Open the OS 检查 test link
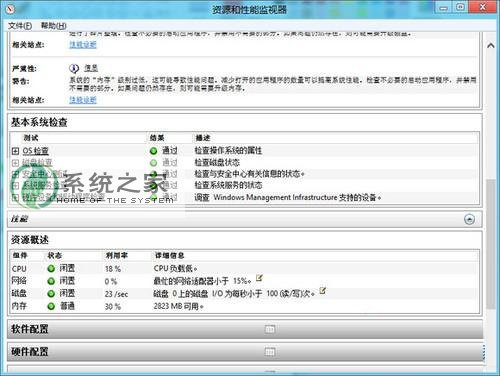 pyautogui.click(x=35, y=151)
